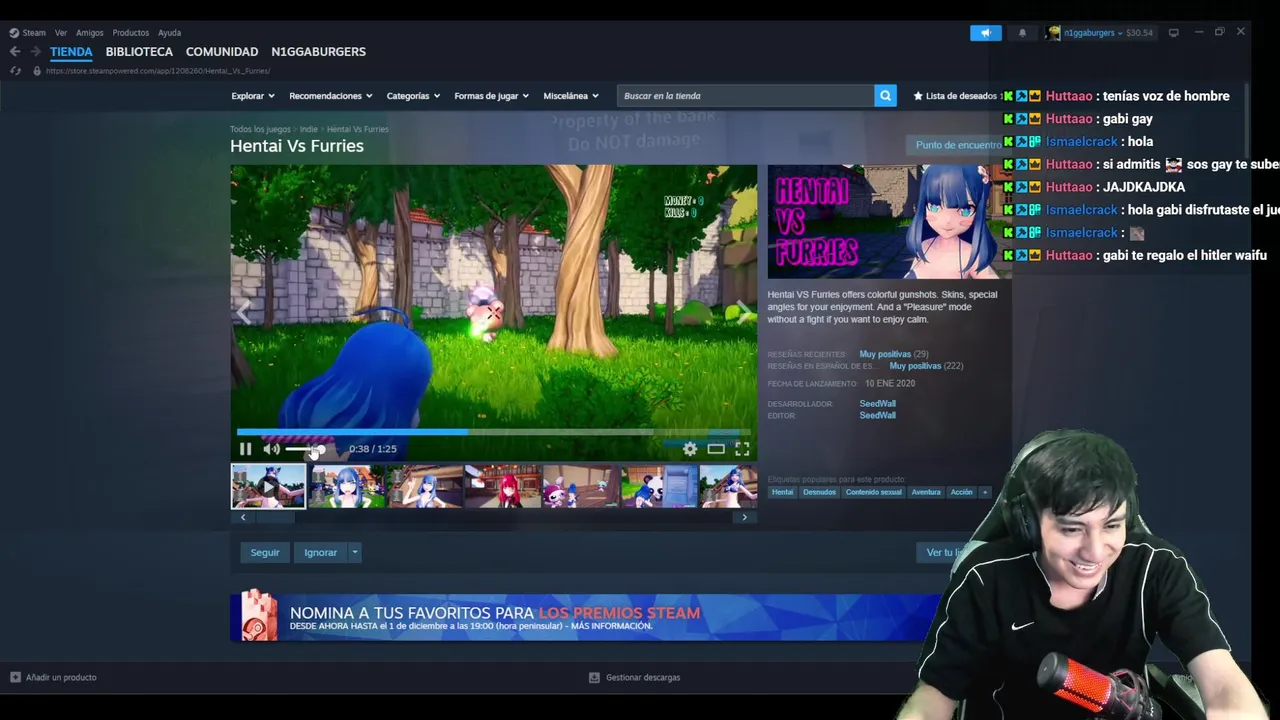Launch Big Picture mode monitor icon
Image resolution: width=1280 pixels, height=720 pixels.
[x=1174, y=33]
